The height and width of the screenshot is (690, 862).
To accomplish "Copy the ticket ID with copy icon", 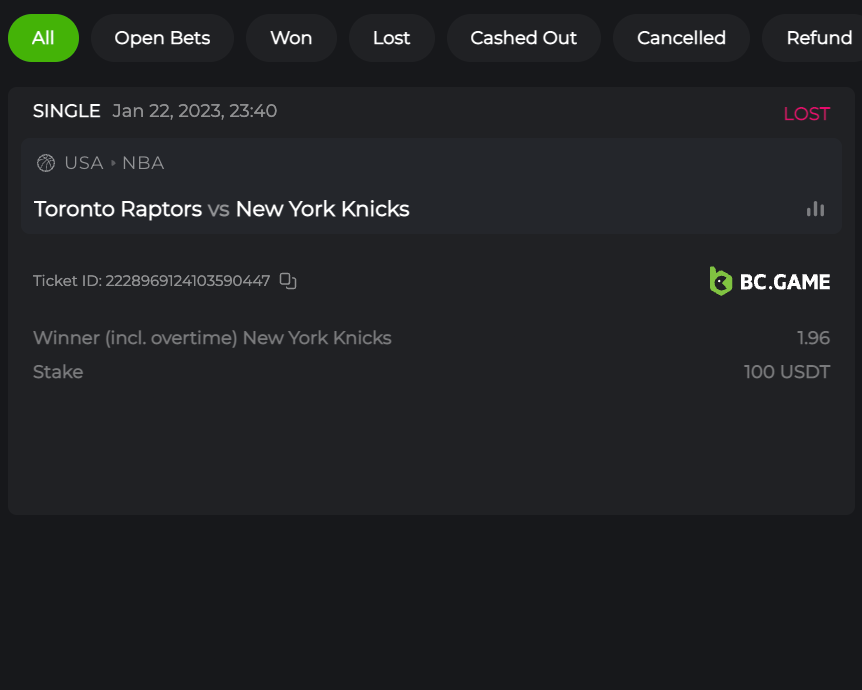I will [x=288, y=281].
